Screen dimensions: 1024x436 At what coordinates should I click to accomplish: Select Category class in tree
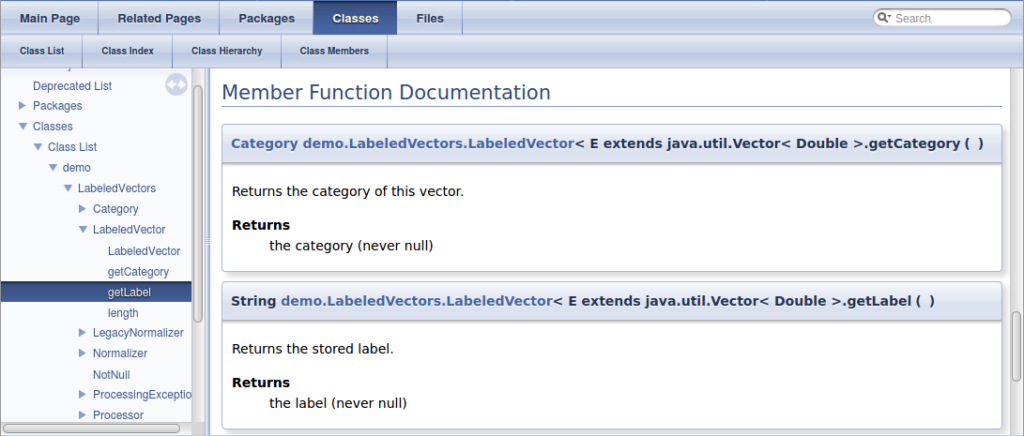tap(116, 209)
